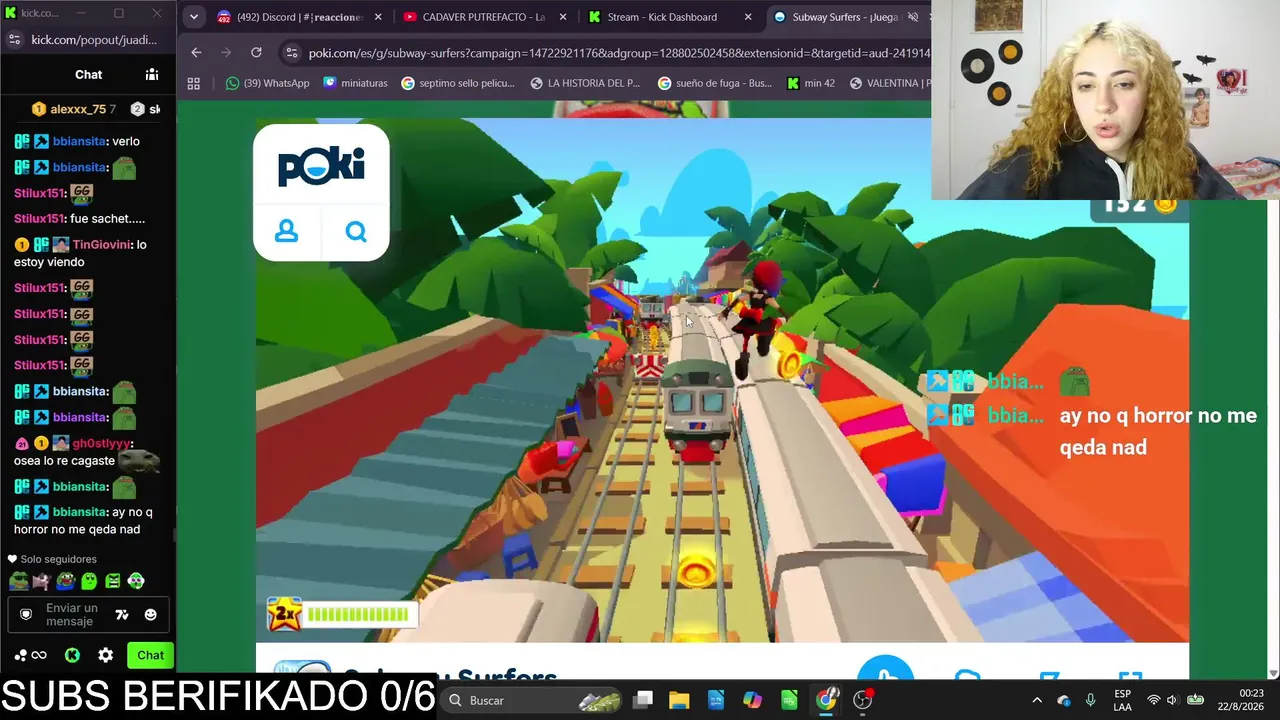This screenshot has width=1280, height=720.
Task: Click username TinGiovini in chat
Action: click(102, 244)
